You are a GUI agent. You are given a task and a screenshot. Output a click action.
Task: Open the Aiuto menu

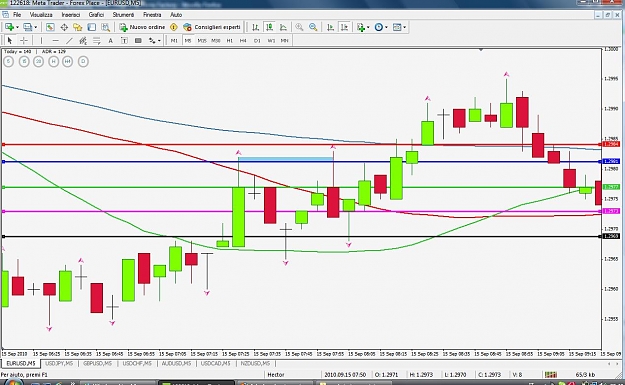176,15
